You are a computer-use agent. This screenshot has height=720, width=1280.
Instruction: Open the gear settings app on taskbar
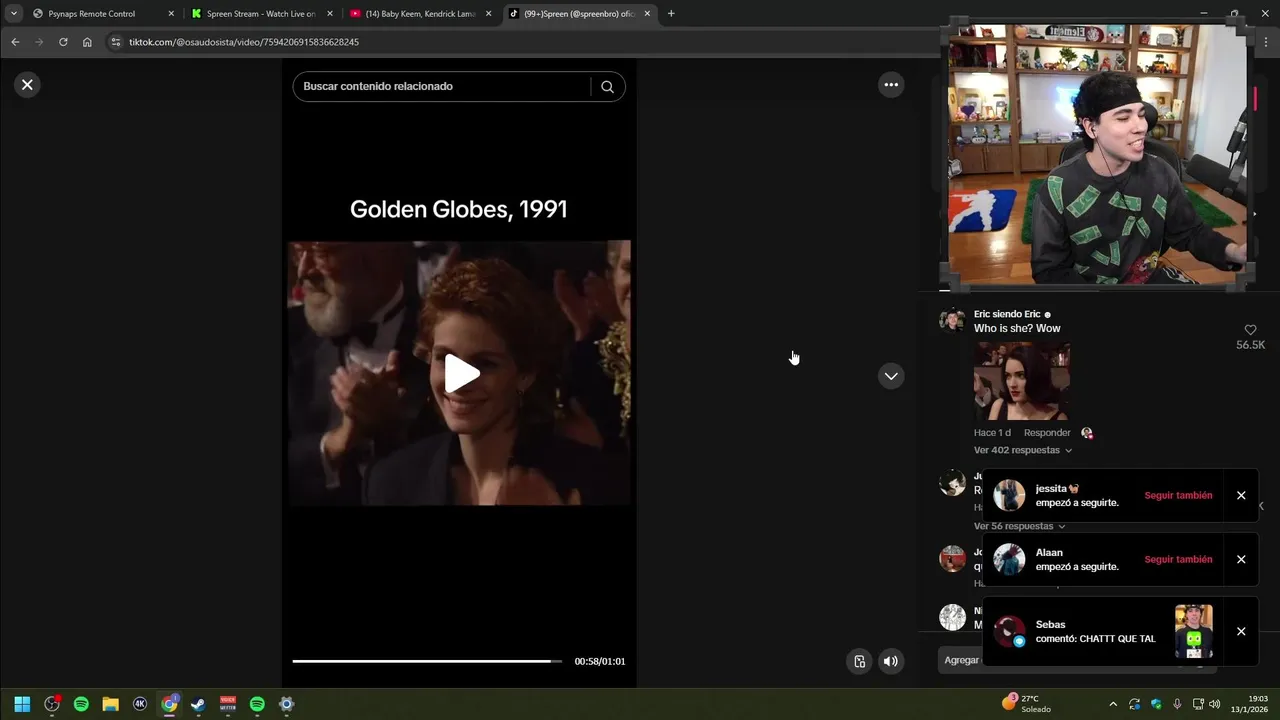(x=287, y=704)
